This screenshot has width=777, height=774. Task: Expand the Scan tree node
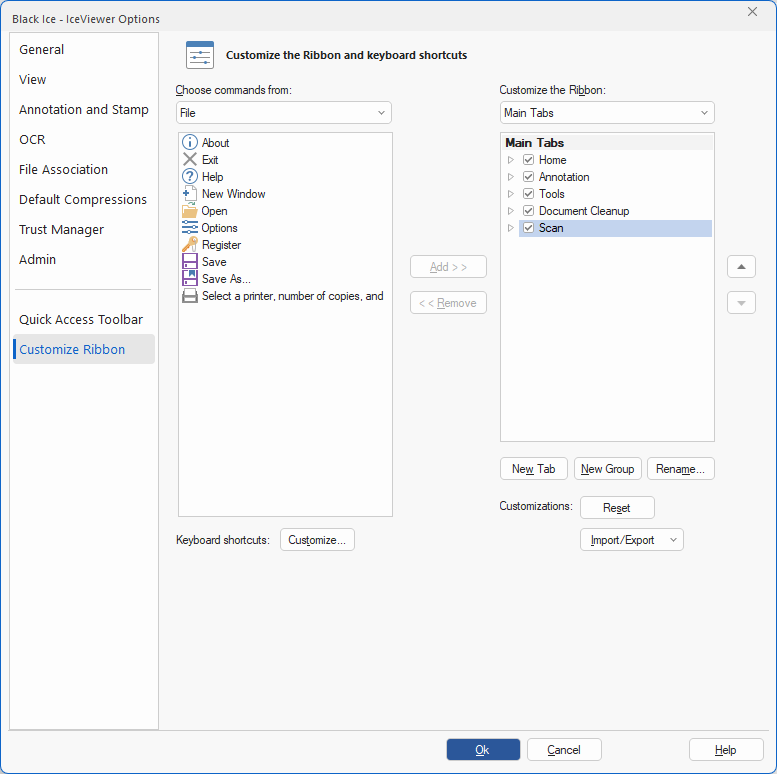tap(510, 227)
